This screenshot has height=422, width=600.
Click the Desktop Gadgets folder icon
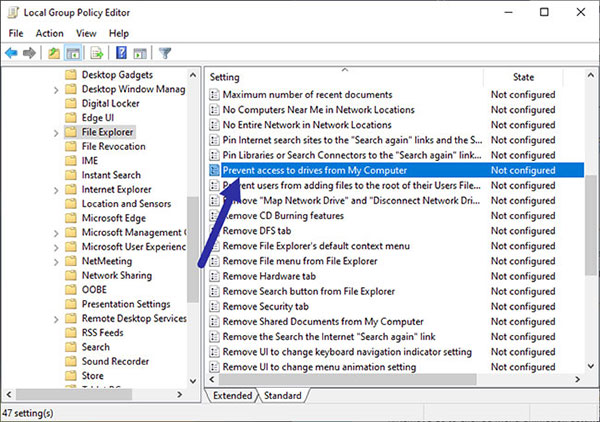(71, 75)
